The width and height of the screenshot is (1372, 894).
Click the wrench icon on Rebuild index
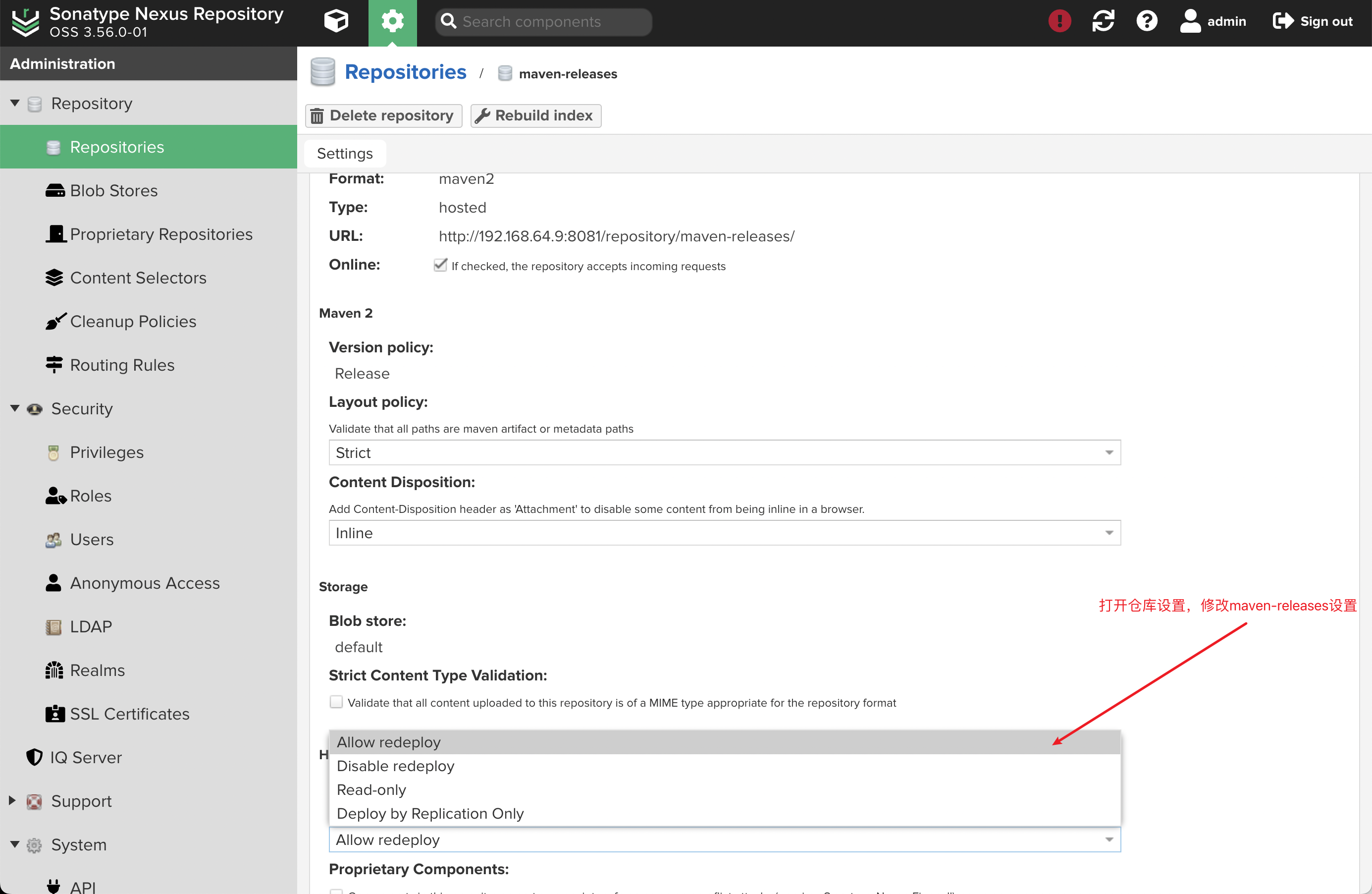[482, 116]
